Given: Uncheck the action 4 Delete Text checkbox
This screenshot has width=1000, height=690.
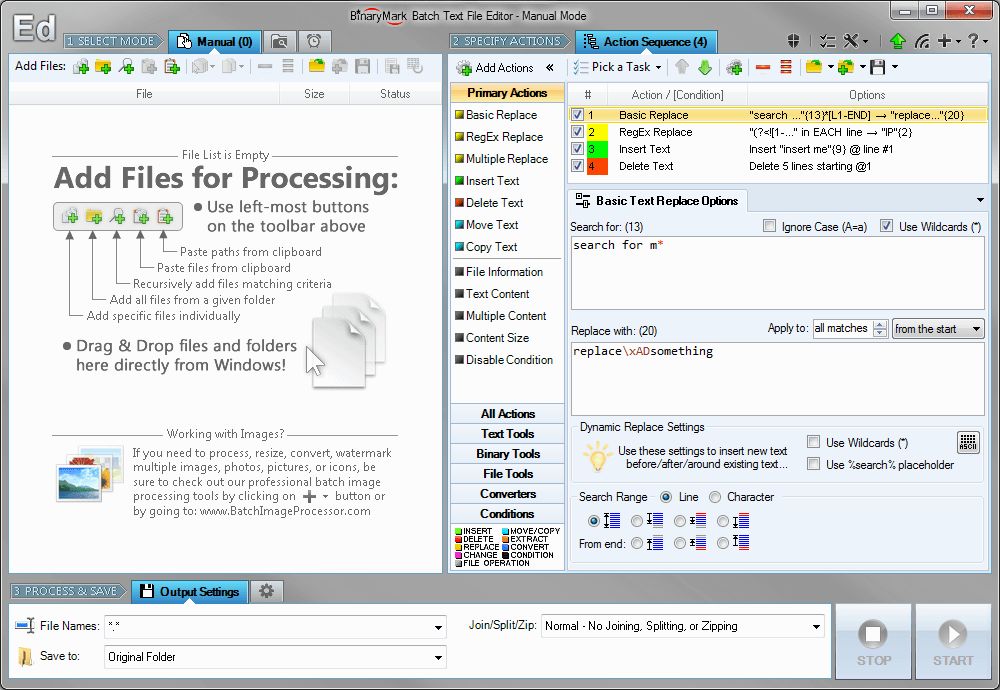Looking at the screenshot, I should [577, 166].
